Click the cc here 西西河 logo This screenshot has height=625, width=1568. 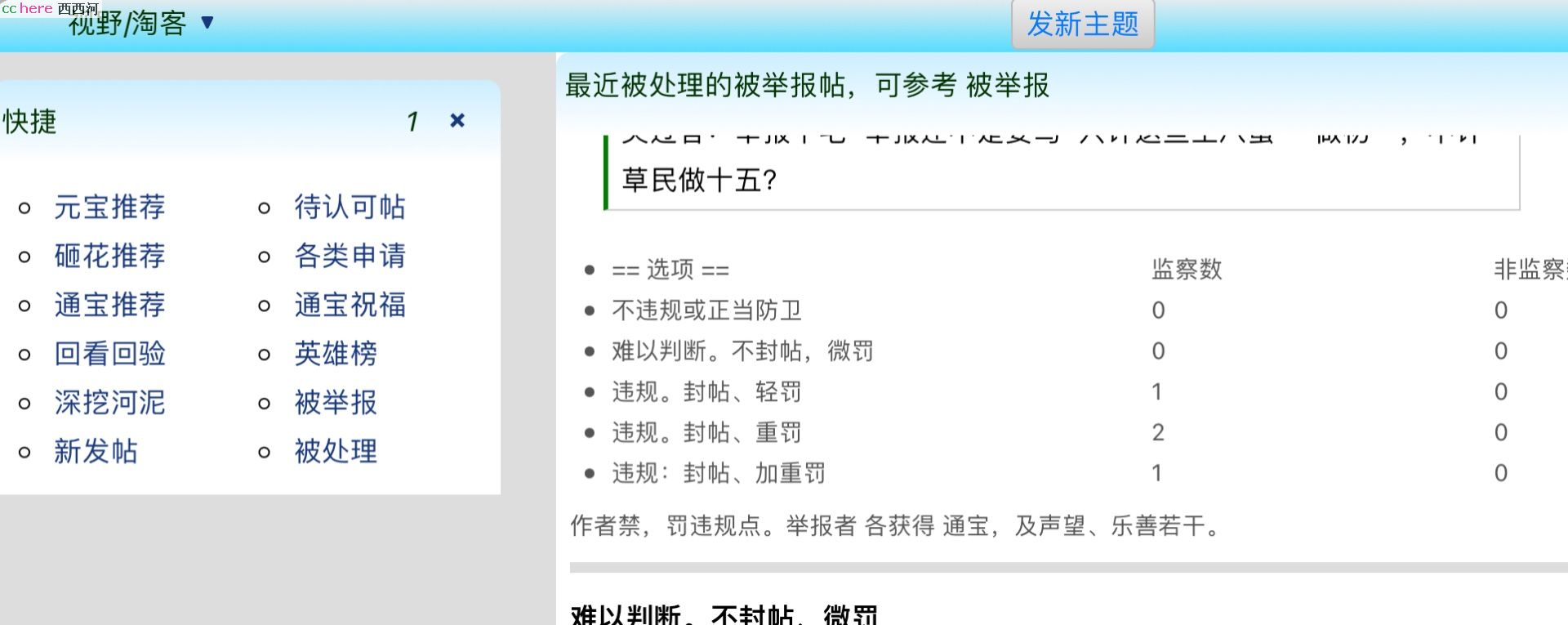pyautogui.click(x=49, y=8)
